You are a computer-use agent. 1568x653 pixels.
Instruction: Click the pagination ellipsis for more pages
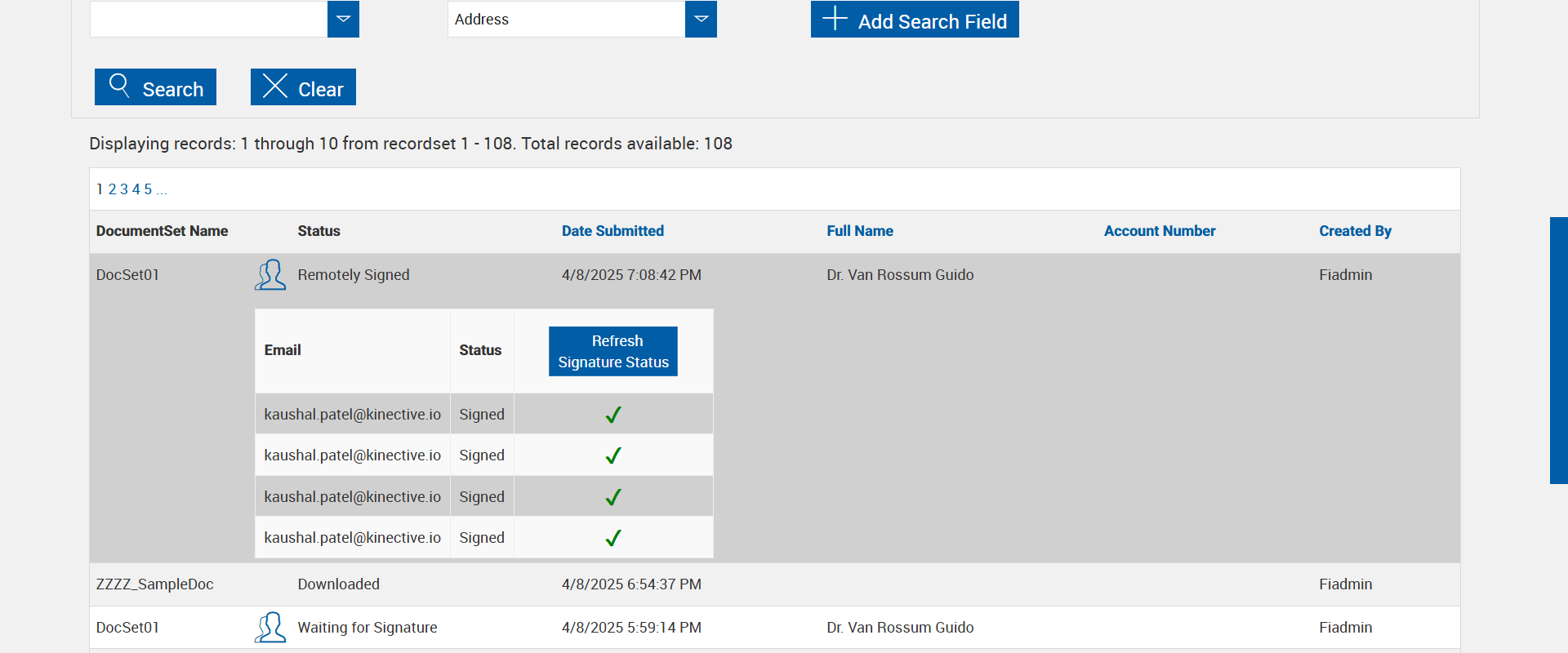click(162, 189)
